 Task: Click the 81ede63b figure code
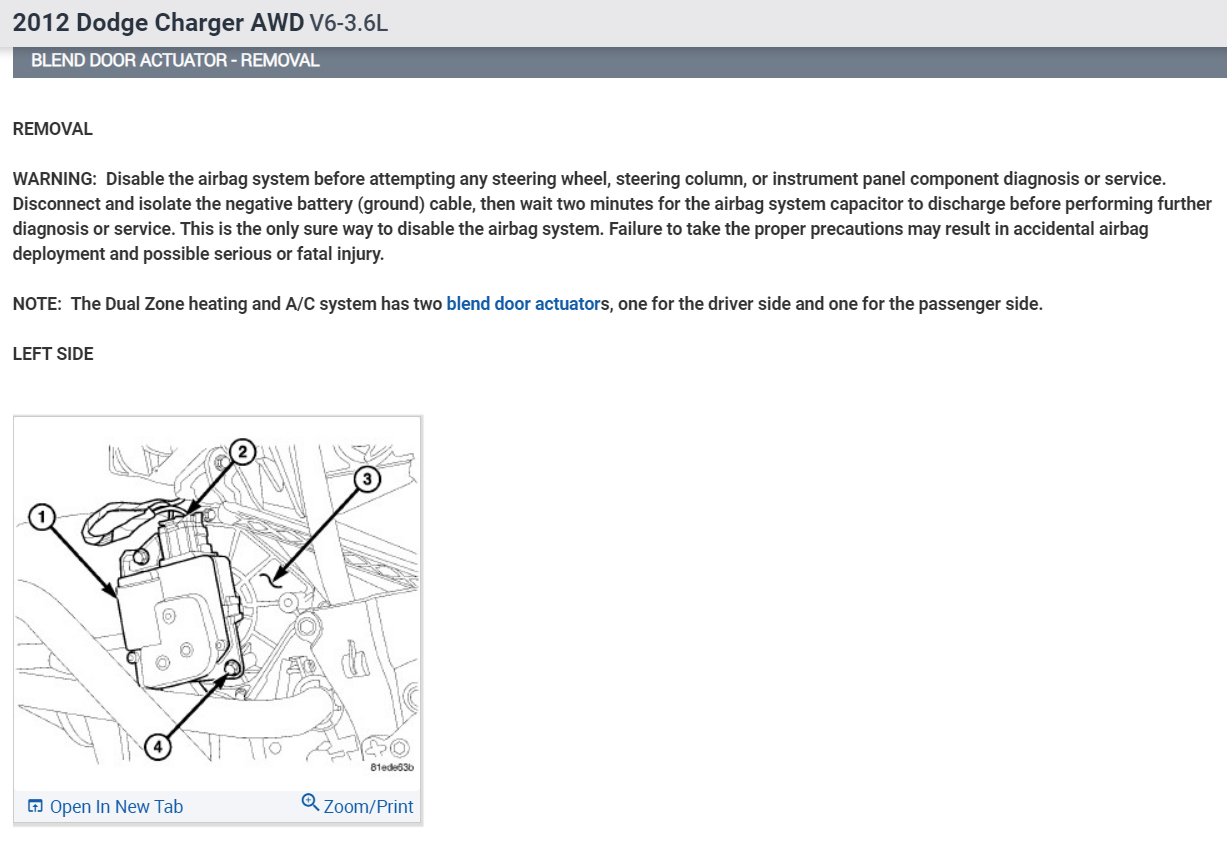coord(392,768)
